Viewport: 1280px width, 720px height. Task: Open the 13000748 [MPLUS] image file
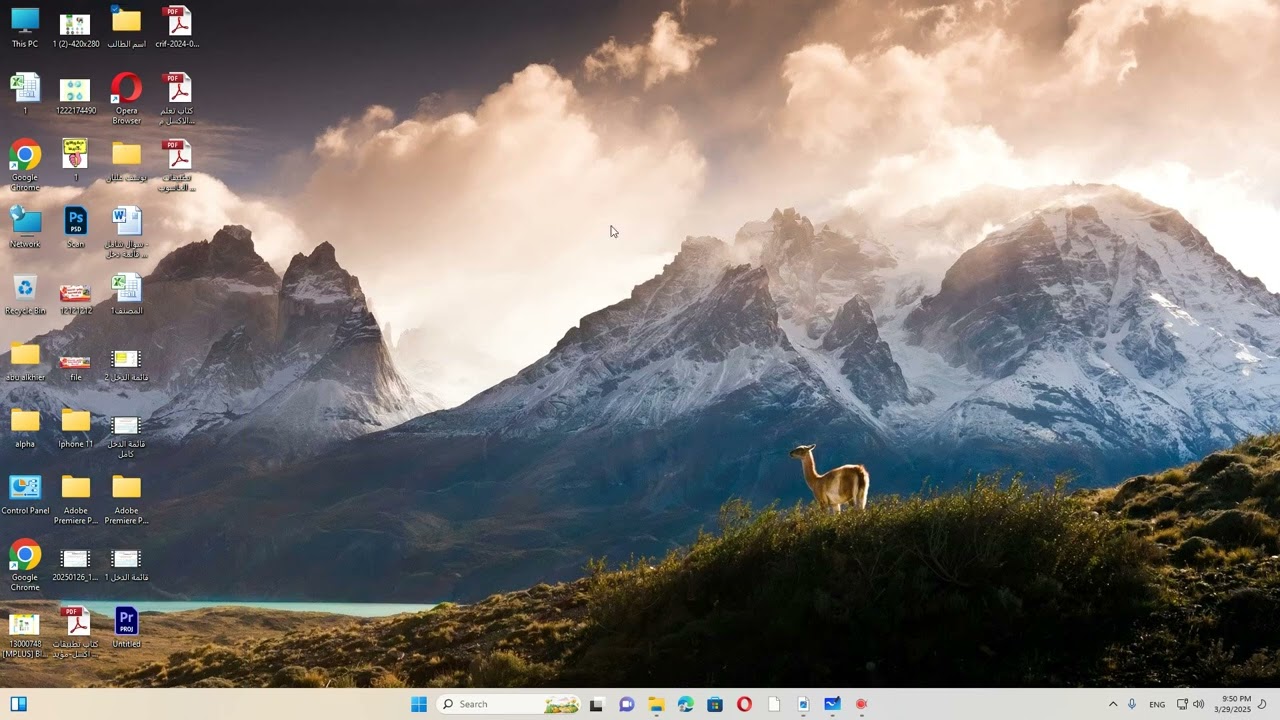[25, 633]
